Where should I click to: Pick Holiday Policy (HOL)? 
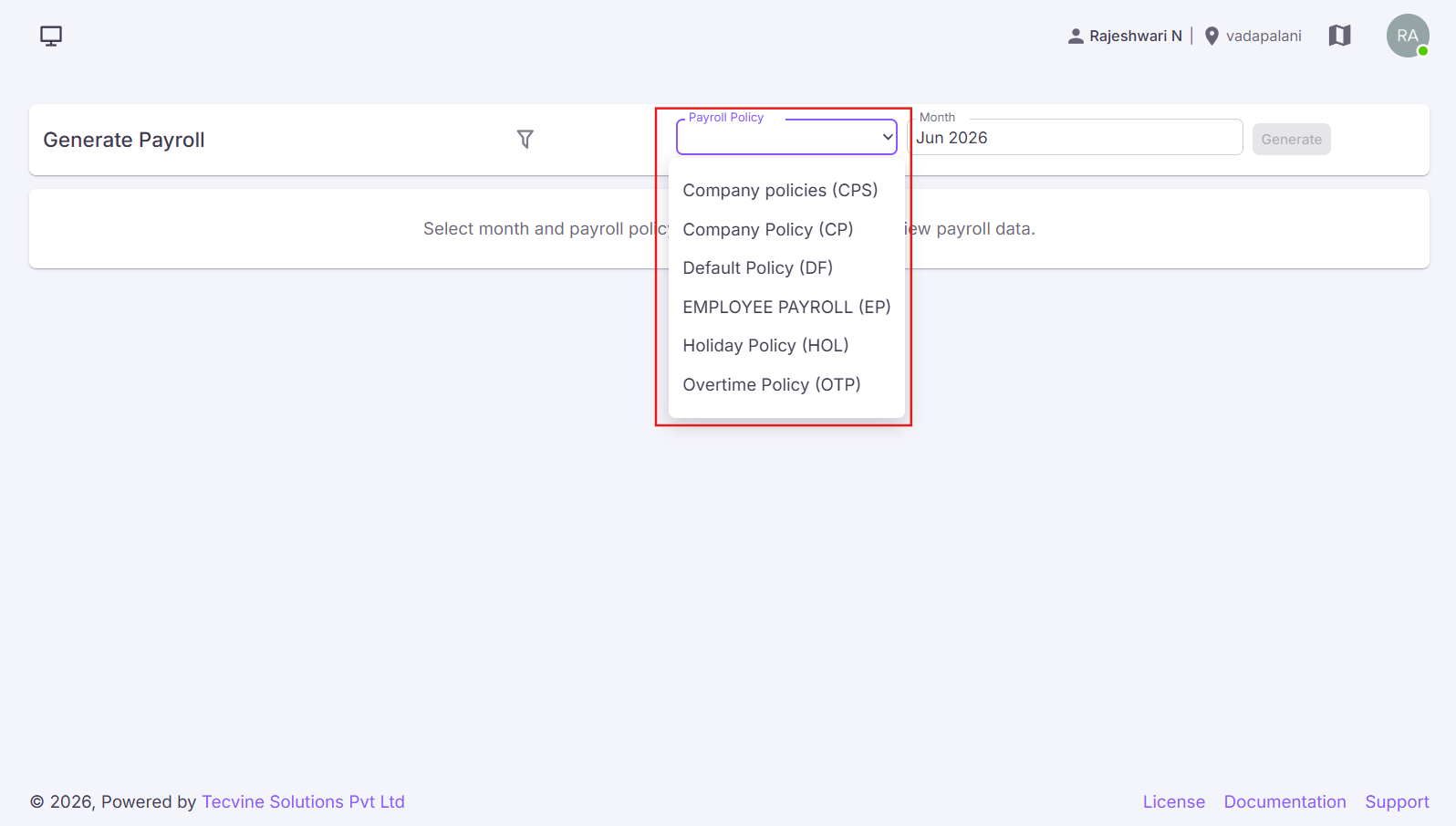click(786, 345)
